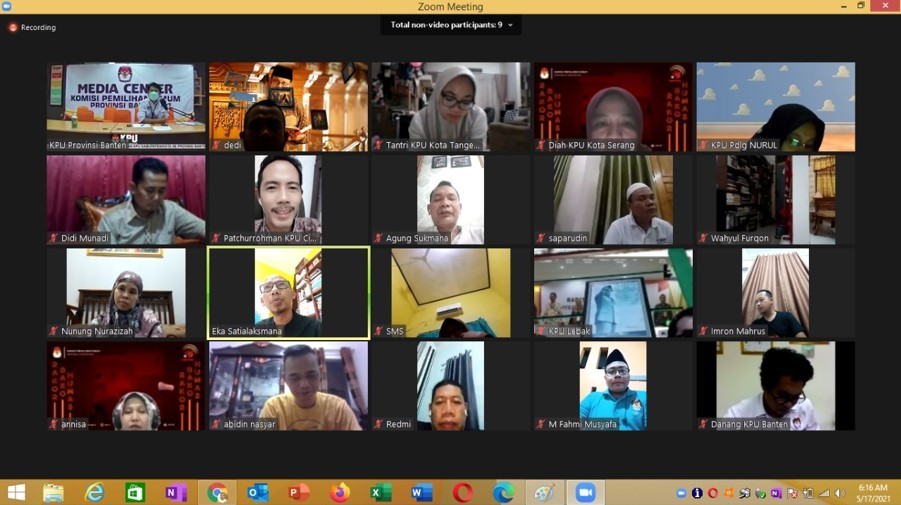
Task: Select KPU Provinsi Banten video tile
Action: click(x=126, y=106)
